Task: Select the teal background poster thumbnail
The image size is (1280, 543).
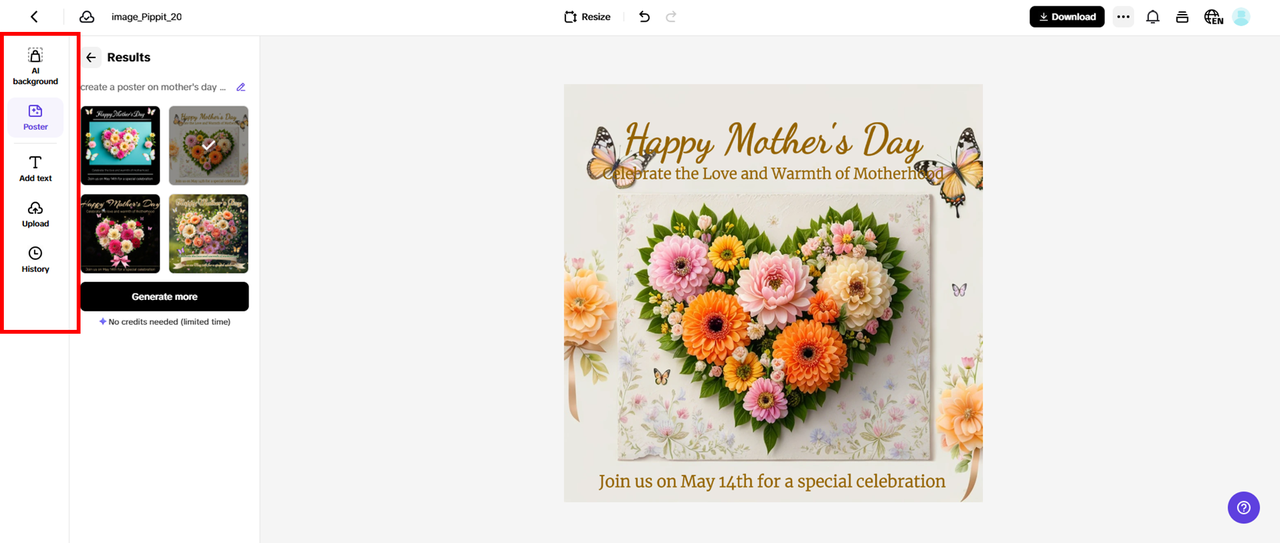Action: coord(120,145)
